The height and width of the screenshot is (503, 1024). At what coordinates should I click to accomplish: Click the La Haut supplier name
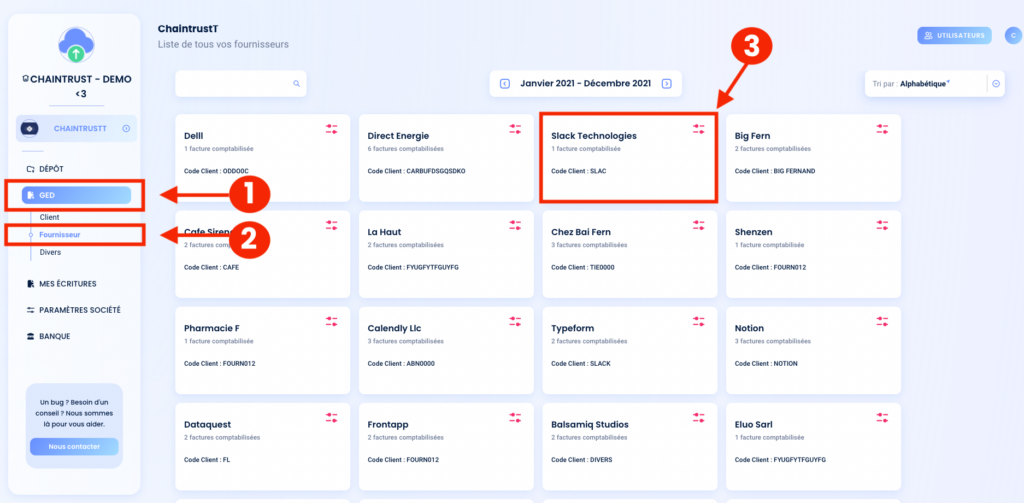click(385, 232)
